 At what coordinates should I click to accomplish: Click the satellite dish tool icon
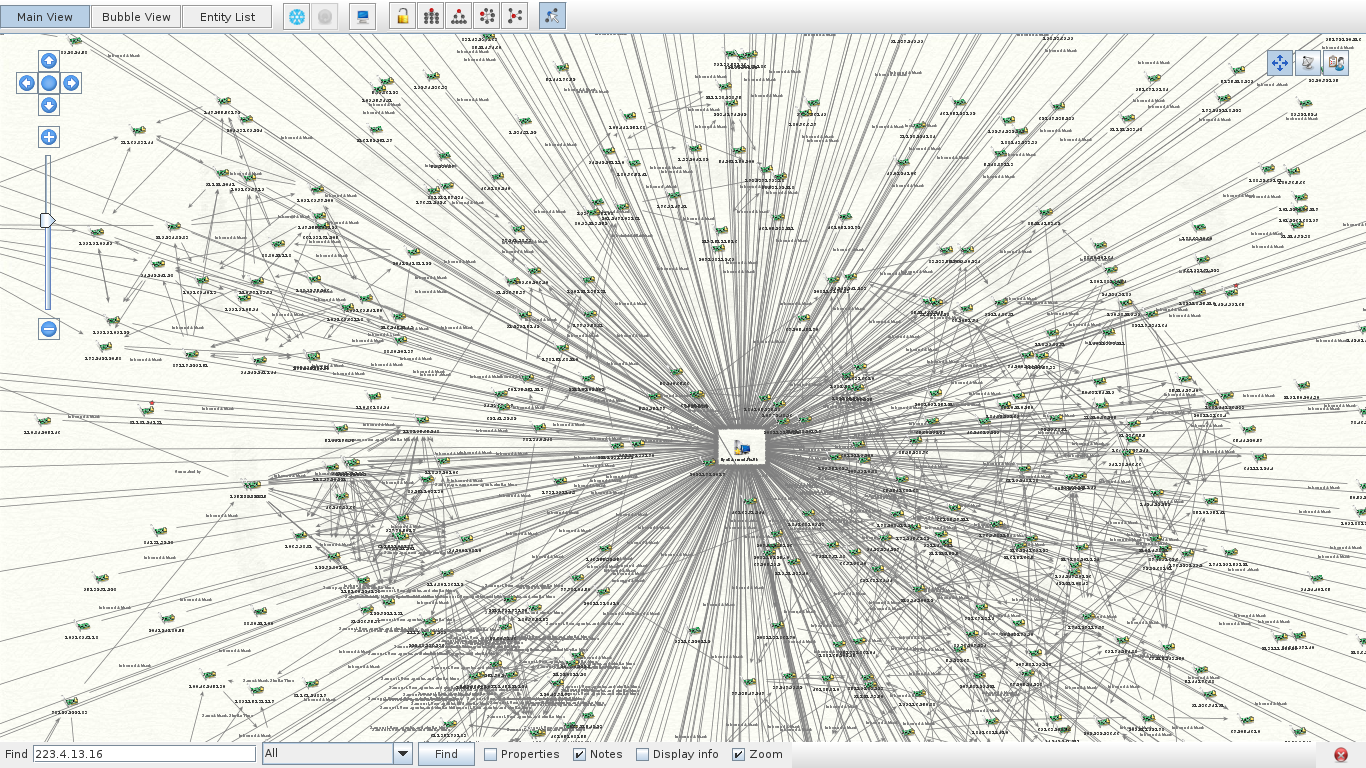point(1308,63)
